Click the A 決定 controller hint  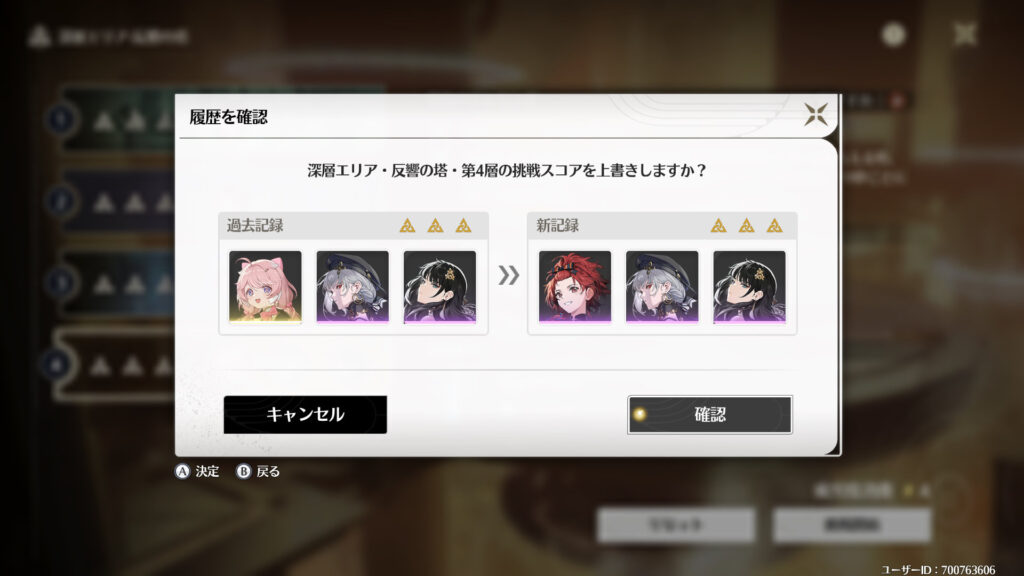(x=197, y=471)
